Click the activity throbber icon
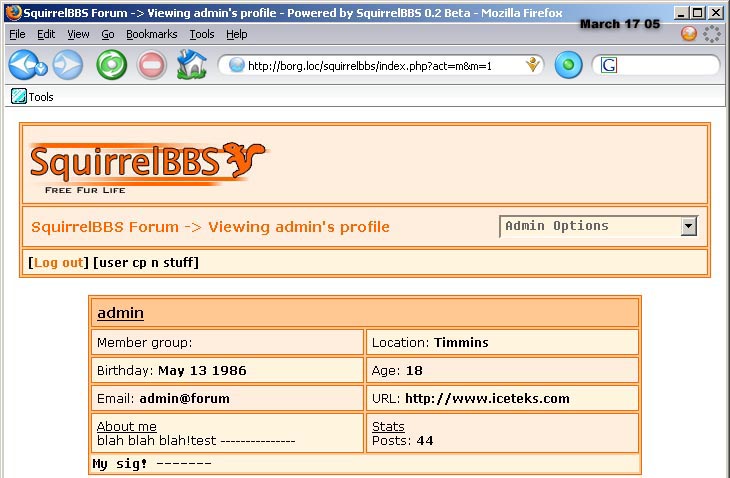The height and width of the screenshot is (478, 730). 711,34
